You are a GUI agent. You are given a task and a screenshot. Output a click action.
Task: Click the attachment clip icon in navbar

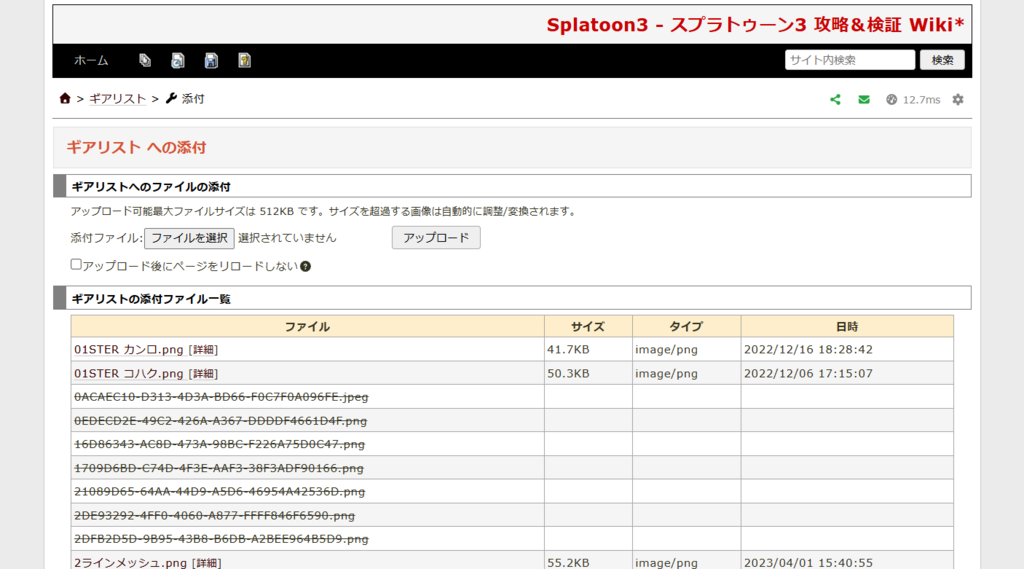point(145,60)
